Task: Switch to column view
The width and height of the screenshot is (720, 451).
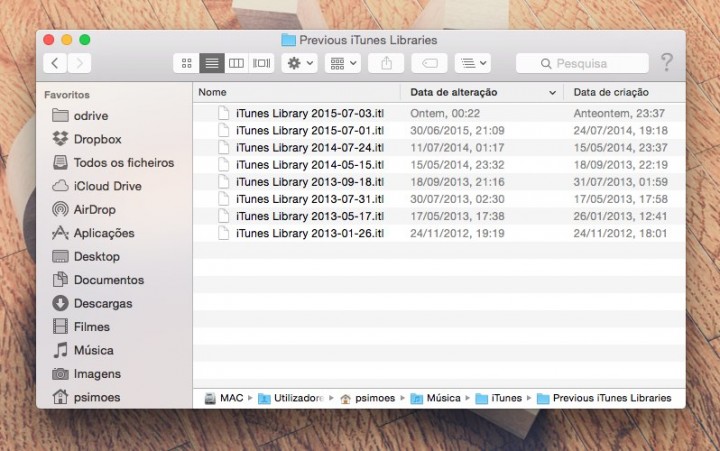Action: point(236,63)
